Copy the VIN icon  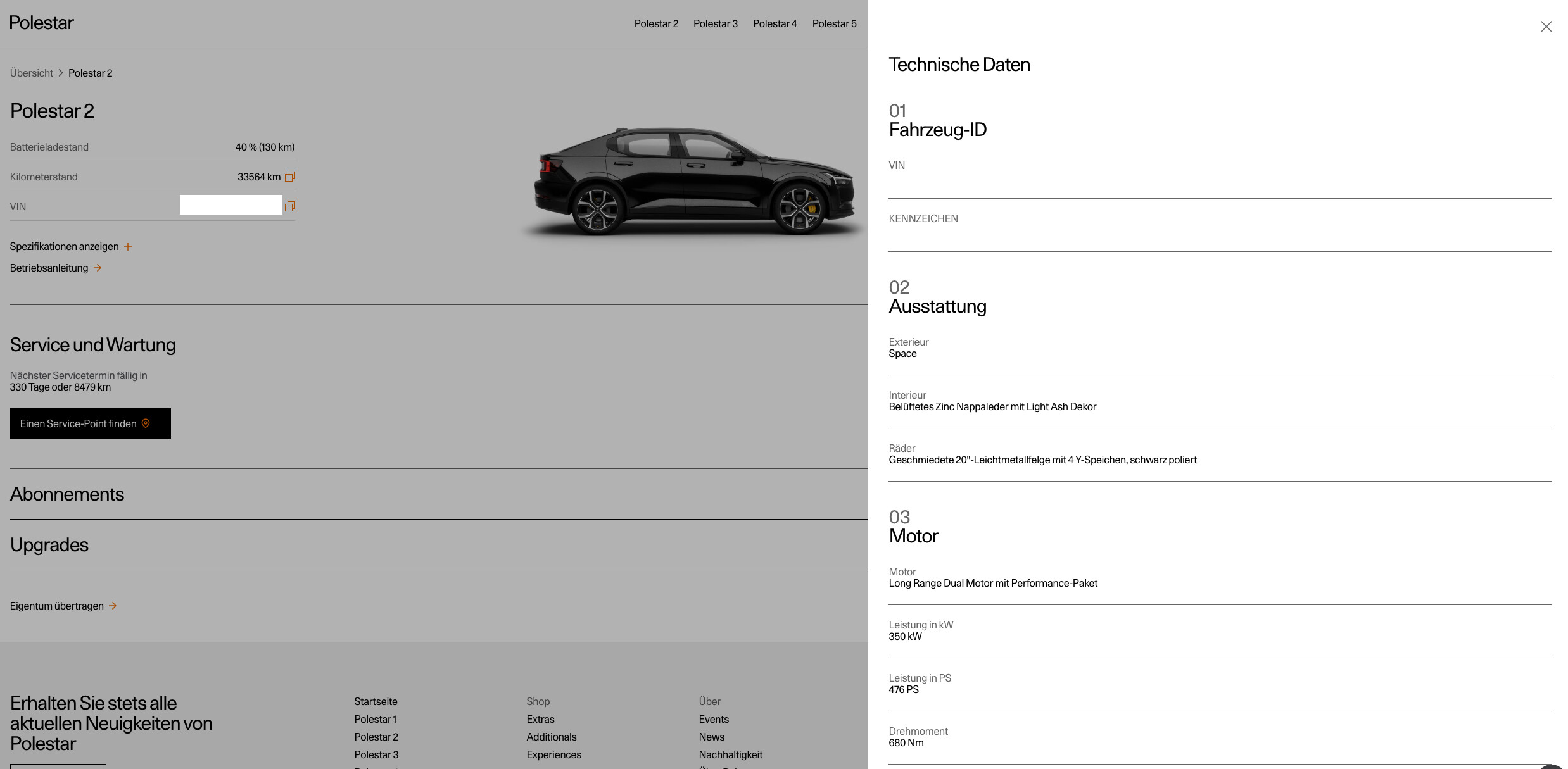(290, 206)
